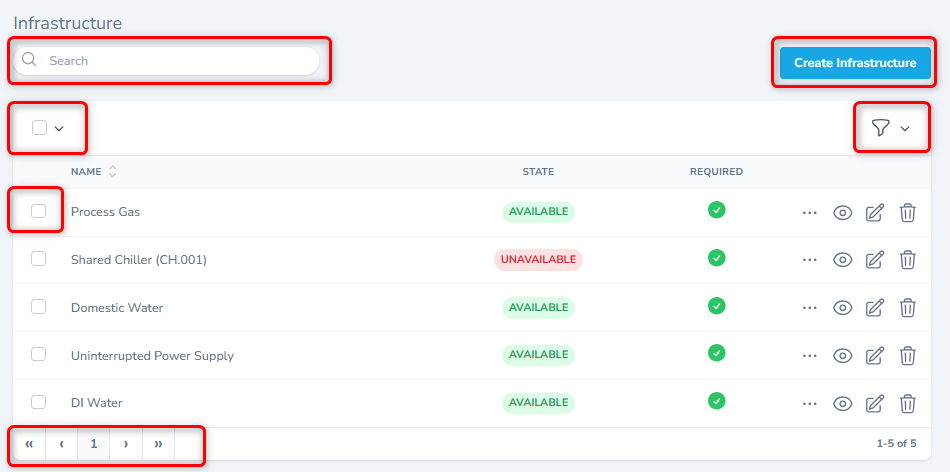Go to page 1 in pagination

tap(93, 443)
